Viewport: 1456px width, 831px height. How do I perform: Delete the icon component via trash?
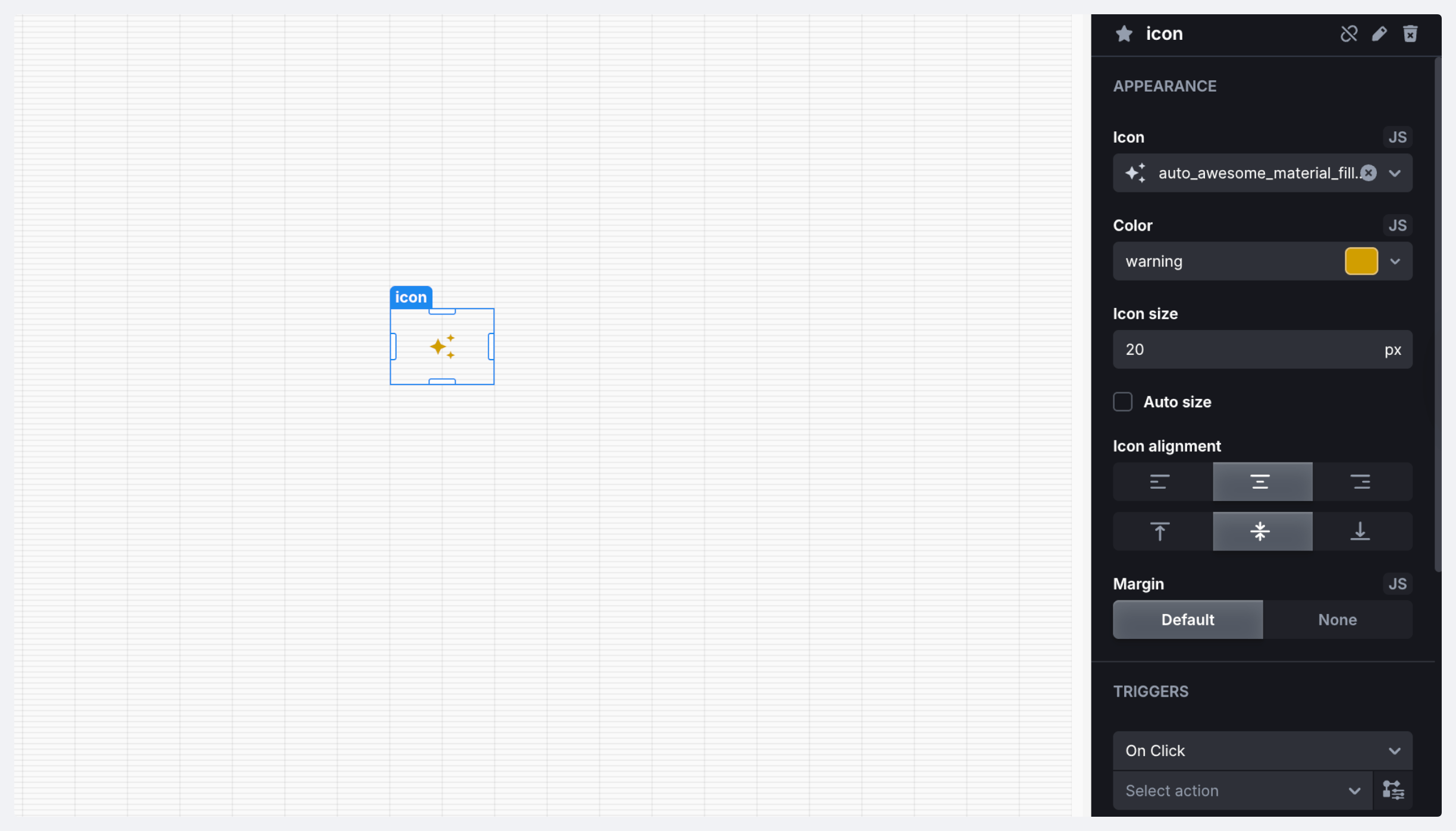point(1410,34)
